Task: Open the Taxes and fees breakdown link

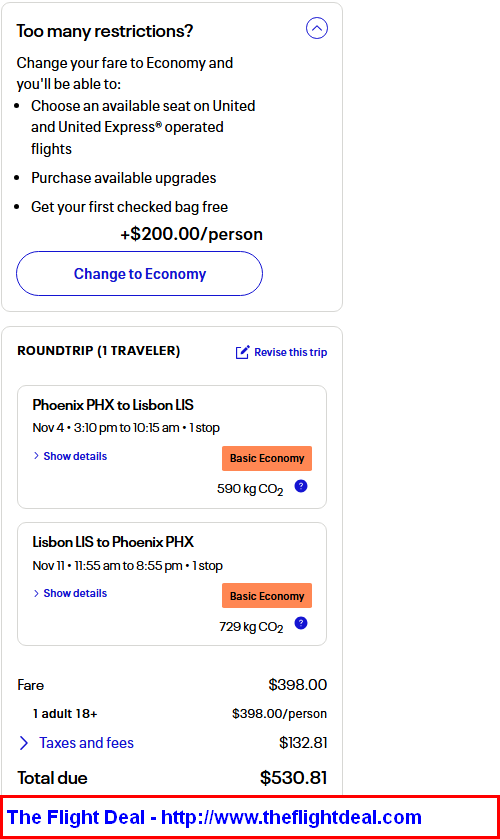Action: 86,743
